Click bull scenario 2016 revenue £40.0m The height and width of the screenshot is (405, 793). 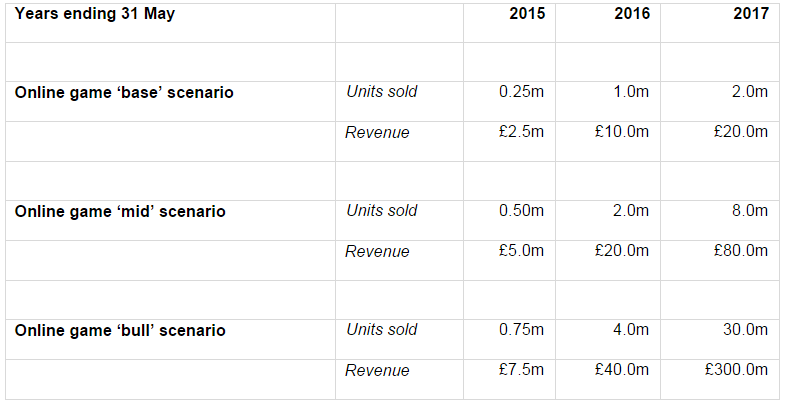(x=622, y=369)
